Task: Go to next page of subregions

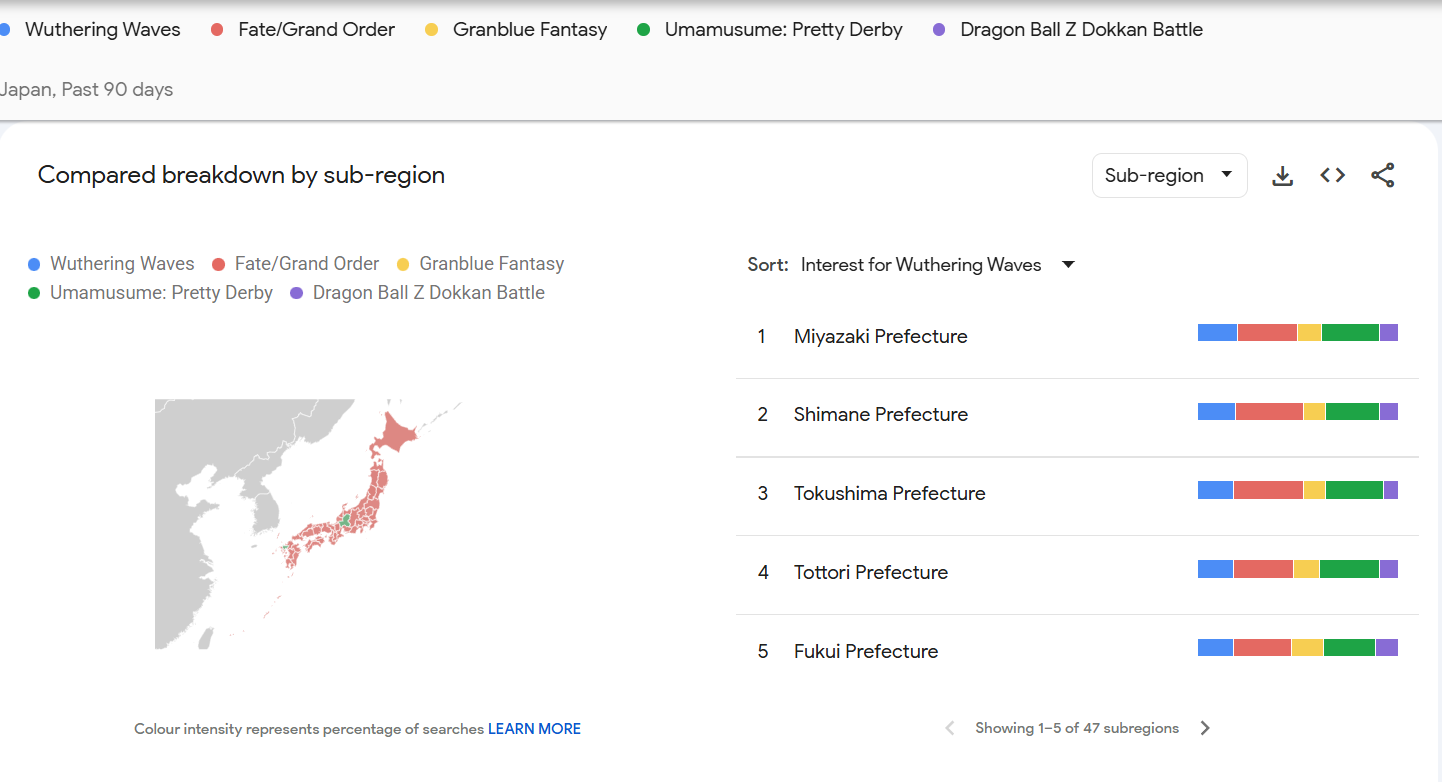Action: (x=1205, y=728)
